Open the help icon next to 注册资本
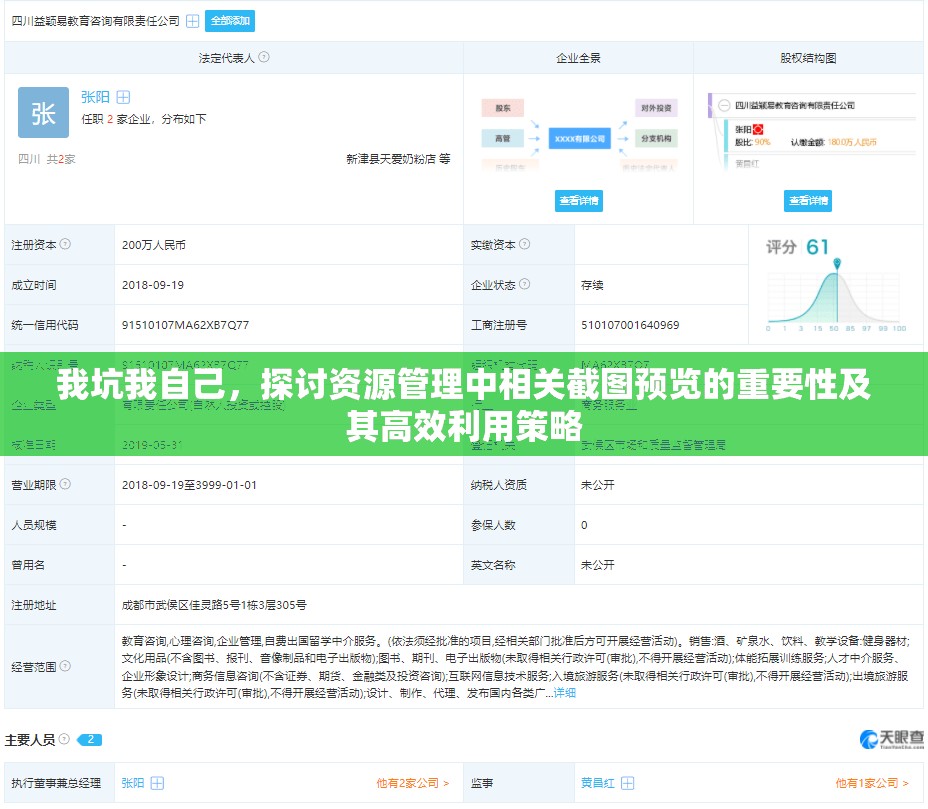This screenshot has width=928, height=809. 64,244
